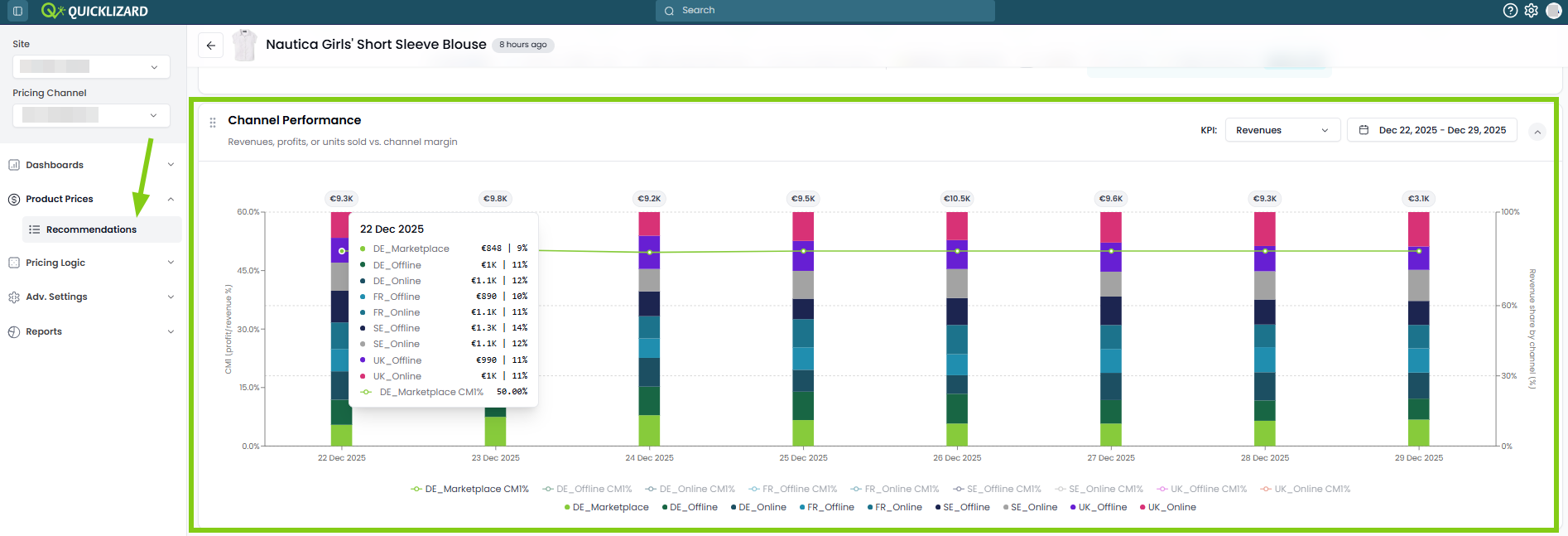Click the 8 hours ago badge
This screenshot has width=1568, height=536.
tap(523, 45)
